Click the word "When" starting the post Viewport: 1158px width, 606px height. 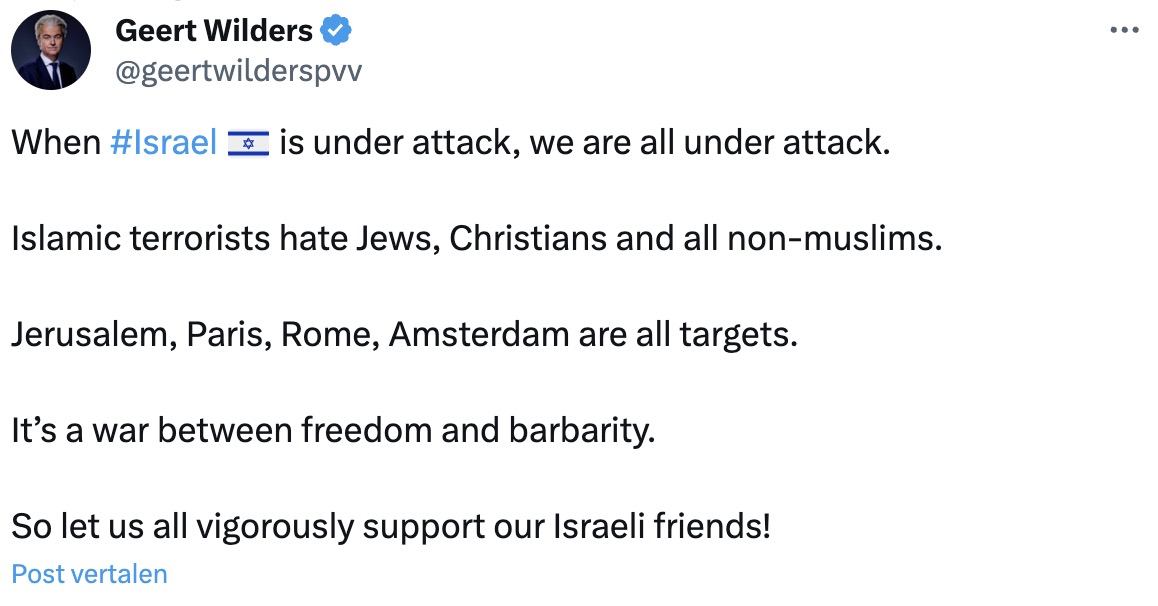(56, 143)
